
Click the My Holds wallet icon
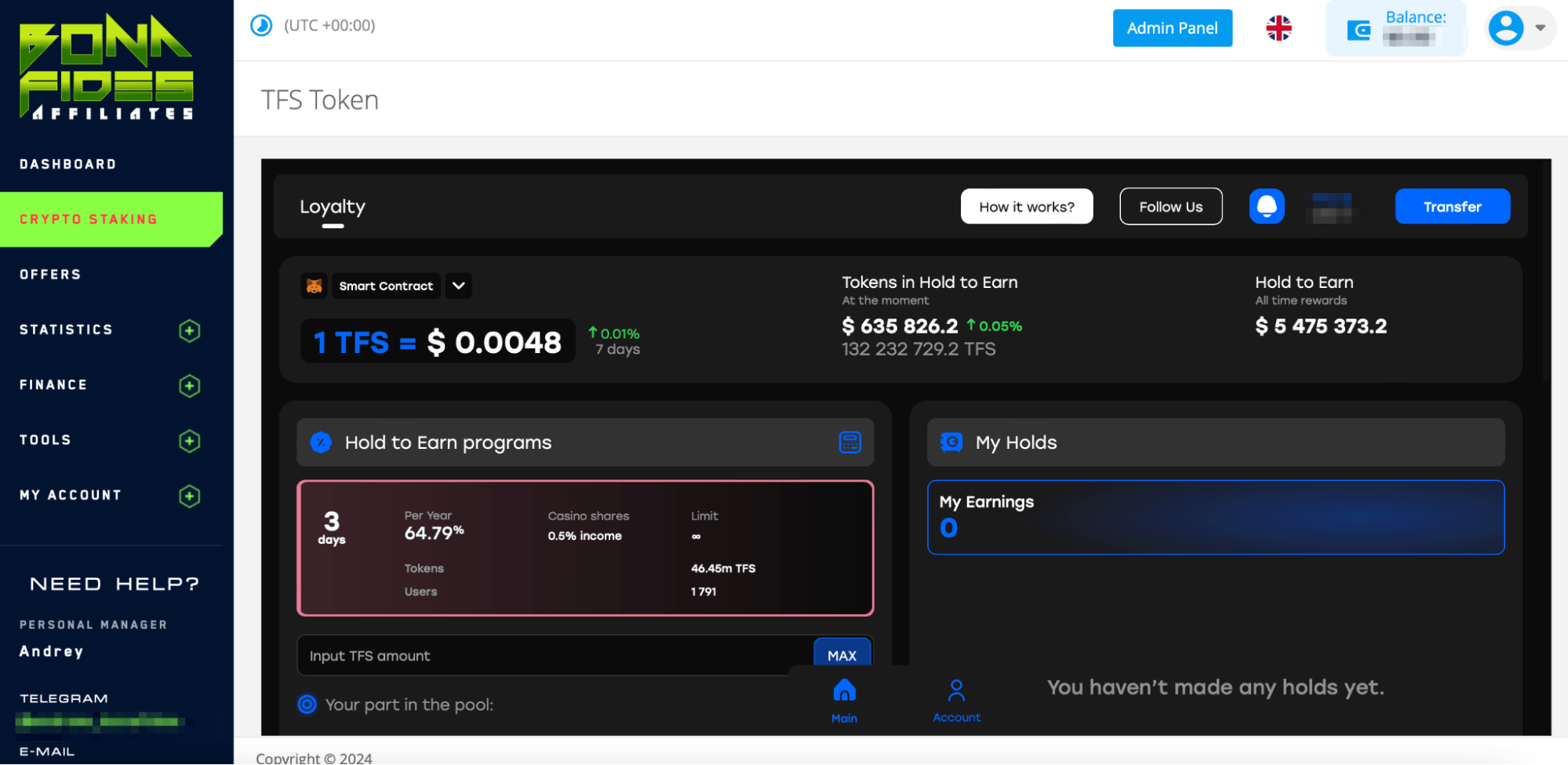[951, 443]
